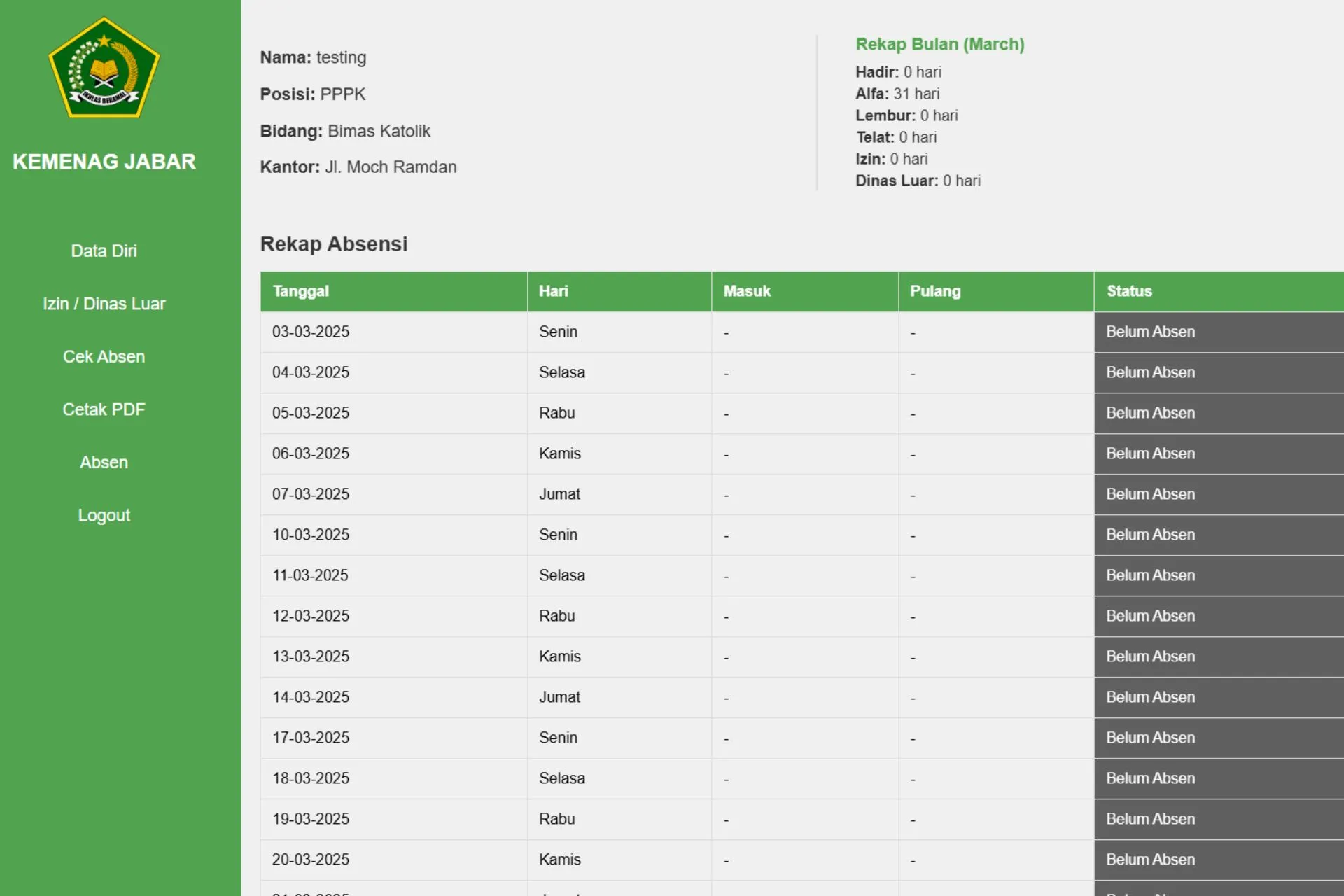Click the Hari column header
This screenshot has width=1344, height=896.
(554, 291)
